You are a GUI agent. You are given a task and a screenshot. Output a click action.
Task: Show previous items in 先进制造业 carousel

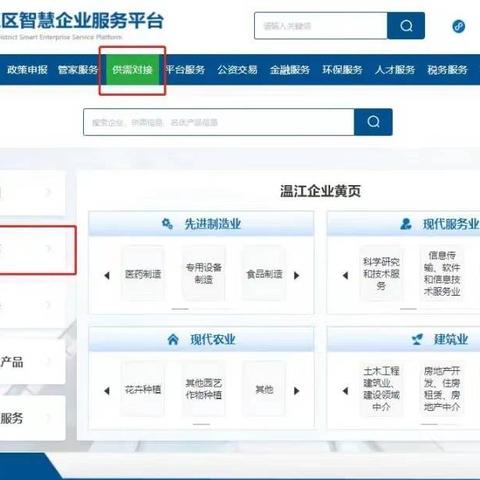click(107, 275)
